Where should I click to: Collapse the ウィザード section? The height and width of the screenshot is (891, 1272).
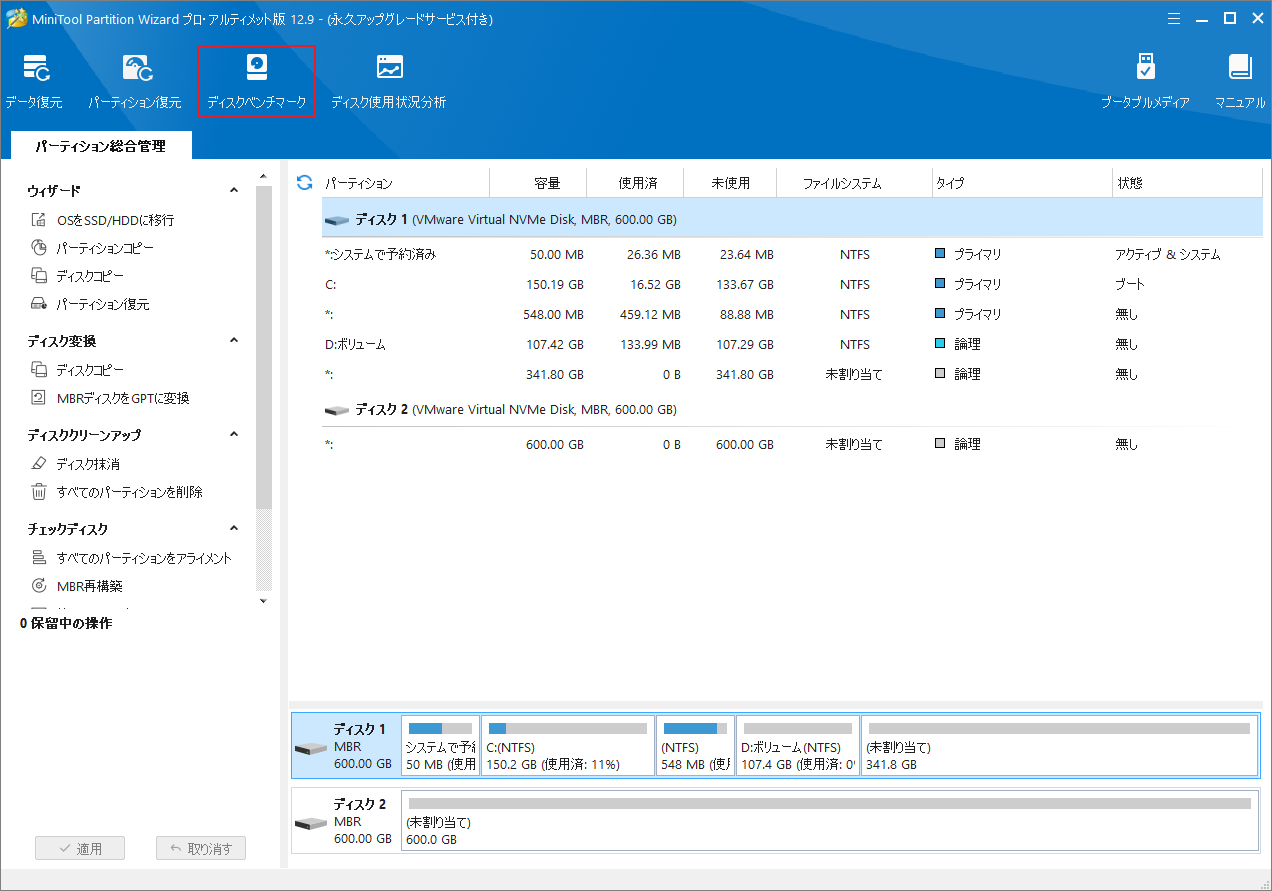click(x=234, y=190)
